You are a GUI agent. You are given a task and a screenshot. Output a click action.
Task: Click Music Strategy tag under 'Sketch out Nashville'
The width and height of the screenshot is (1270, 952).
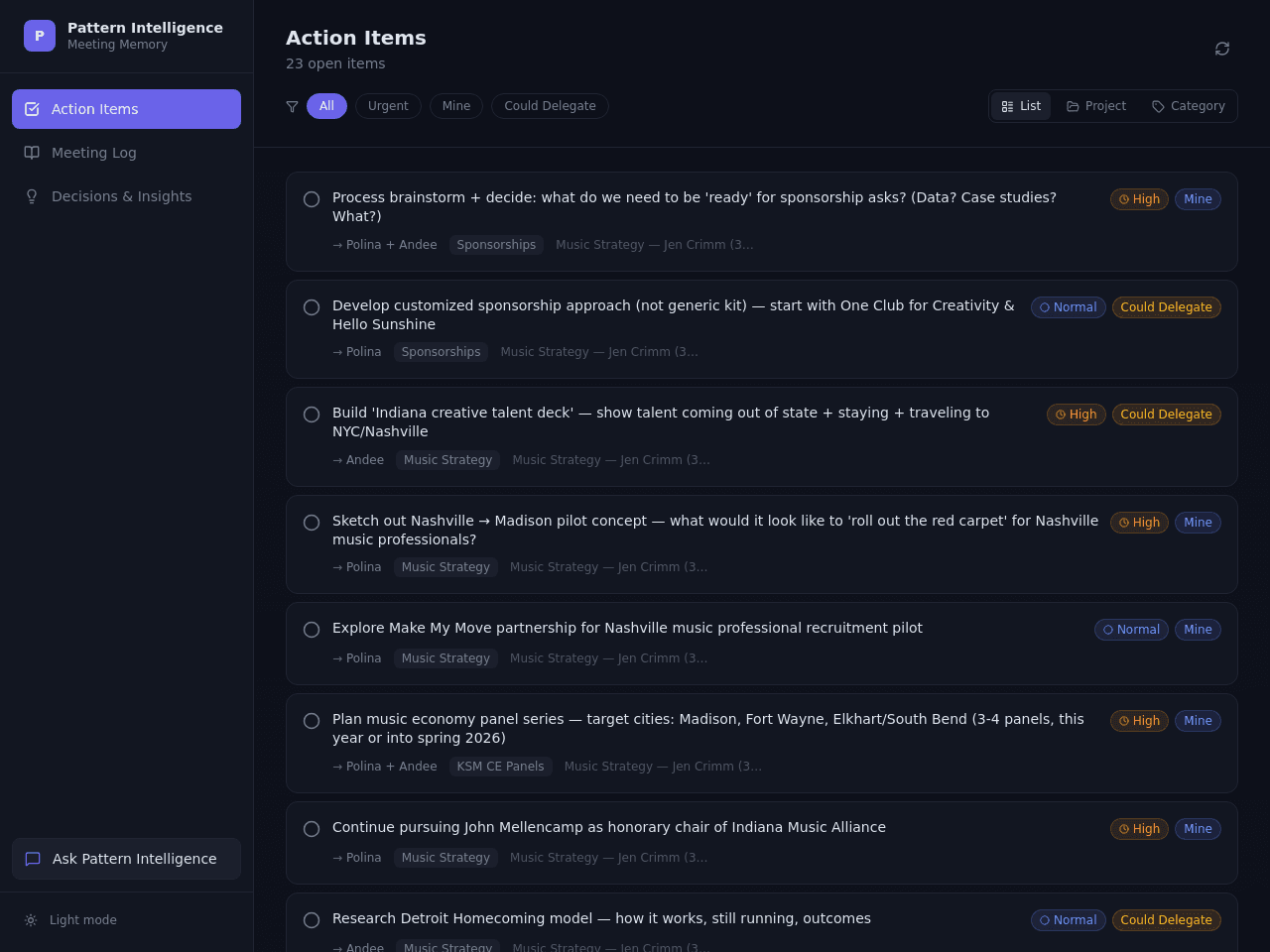point(445,567)
